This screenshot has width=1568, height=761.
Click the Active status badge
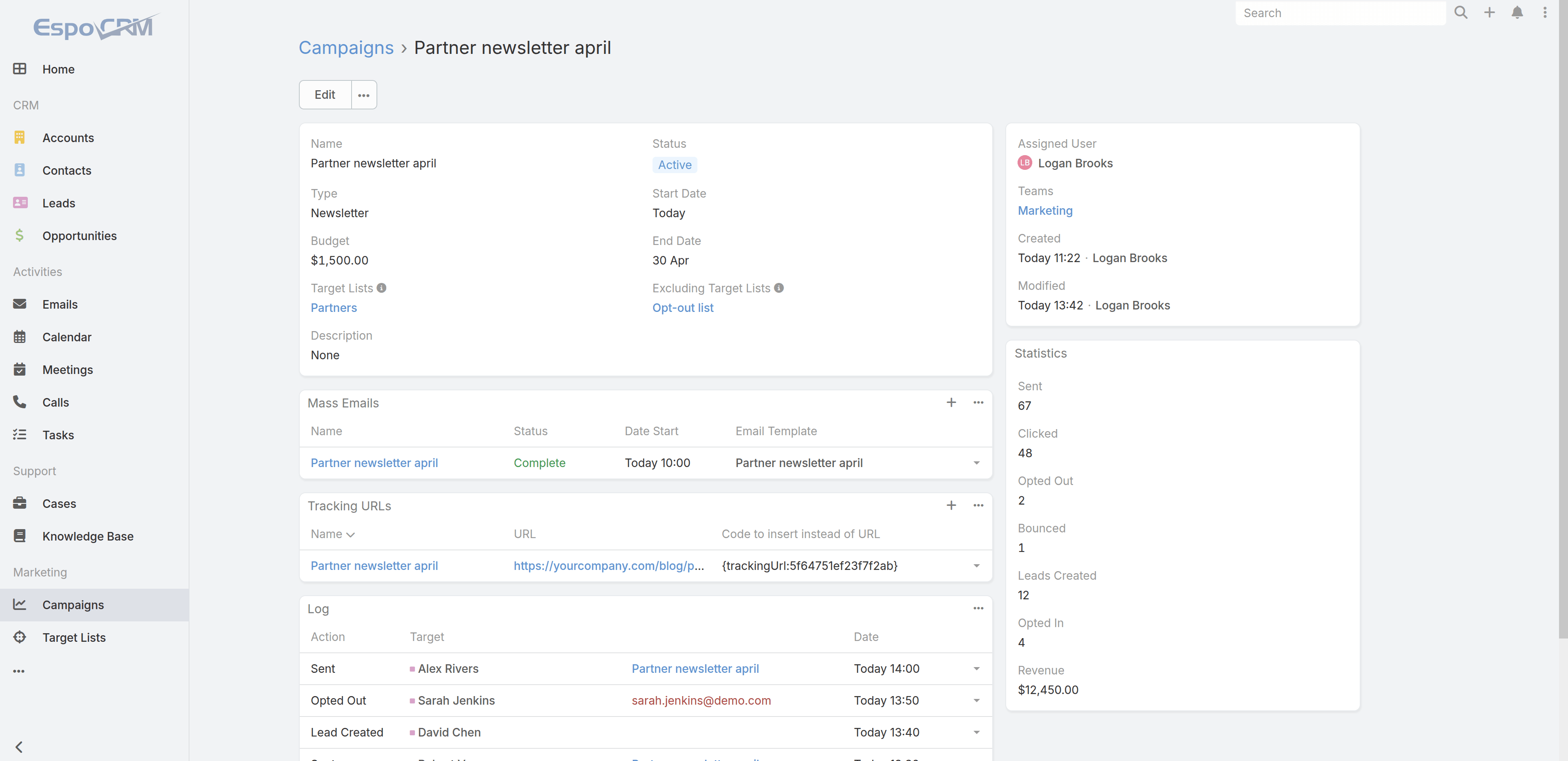[x=675, y=165]
